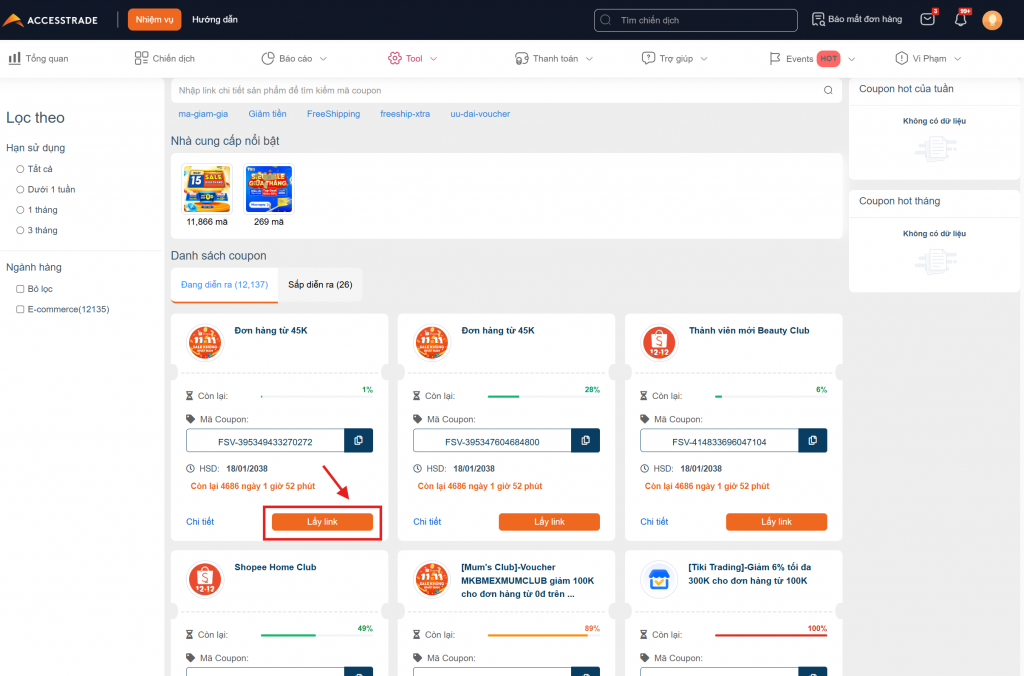Open the Hướng dẫn menu item
The image size is (1024, 676).
click(x=215, y=20)
